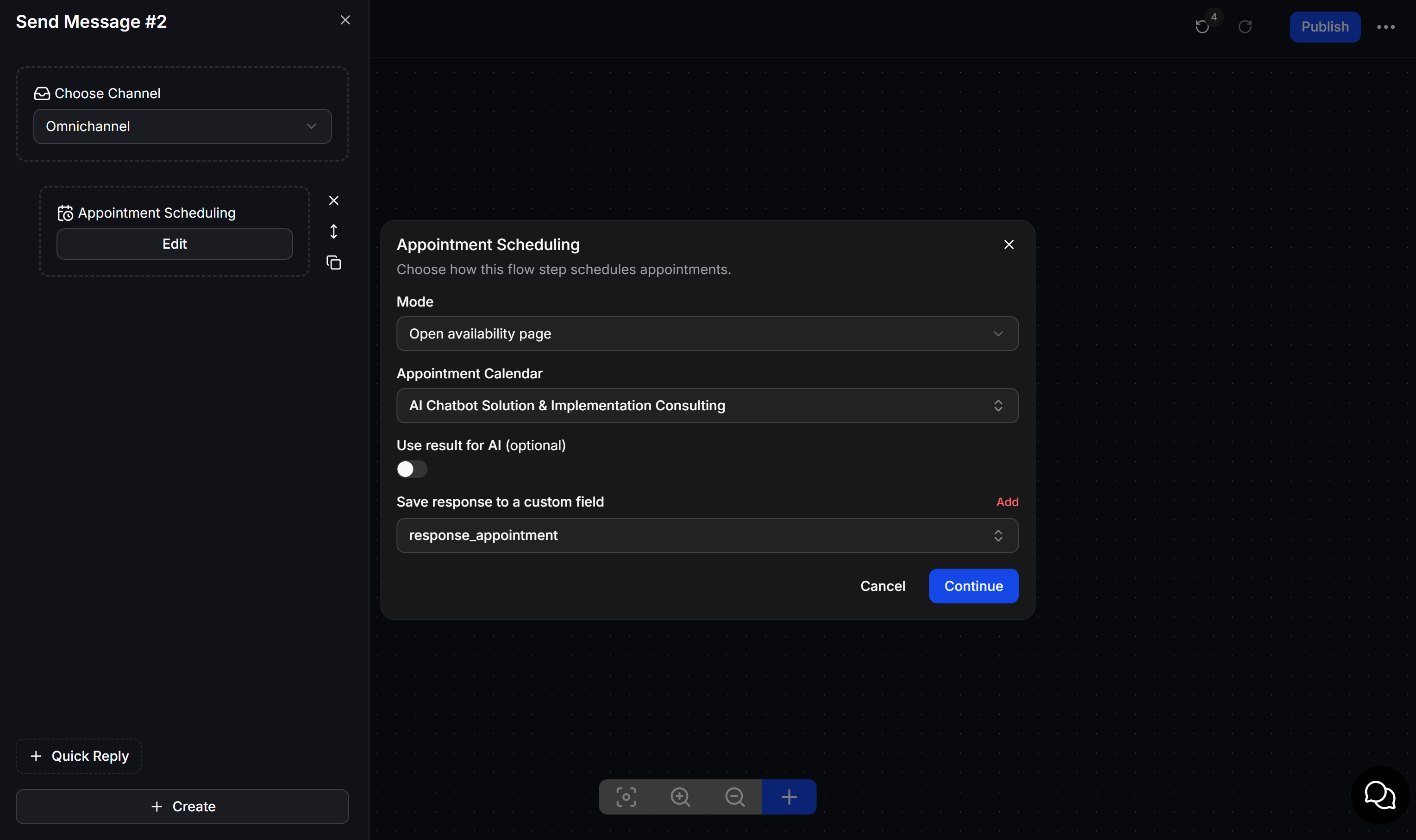Close the Send Message #2 panel

[345, 20]
